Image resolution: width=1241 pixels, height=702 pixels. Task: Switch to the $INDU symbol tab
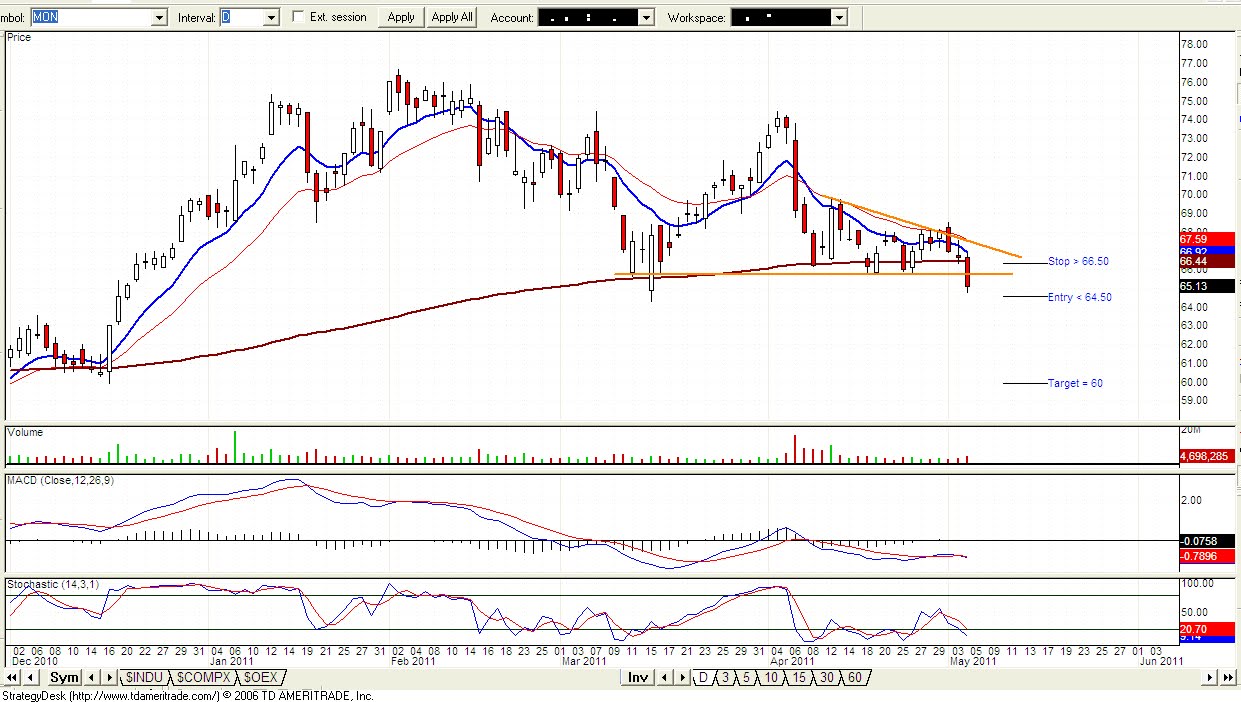(144, 677)
